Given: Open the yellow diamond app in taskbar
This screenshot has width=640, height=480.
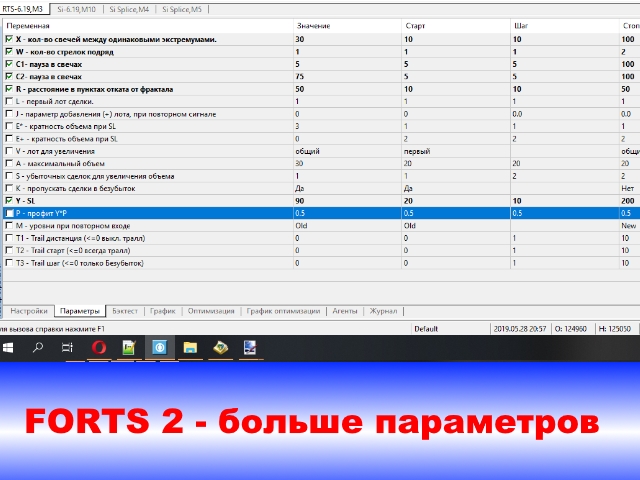Looking at the screenshot, I should point(220,348).
